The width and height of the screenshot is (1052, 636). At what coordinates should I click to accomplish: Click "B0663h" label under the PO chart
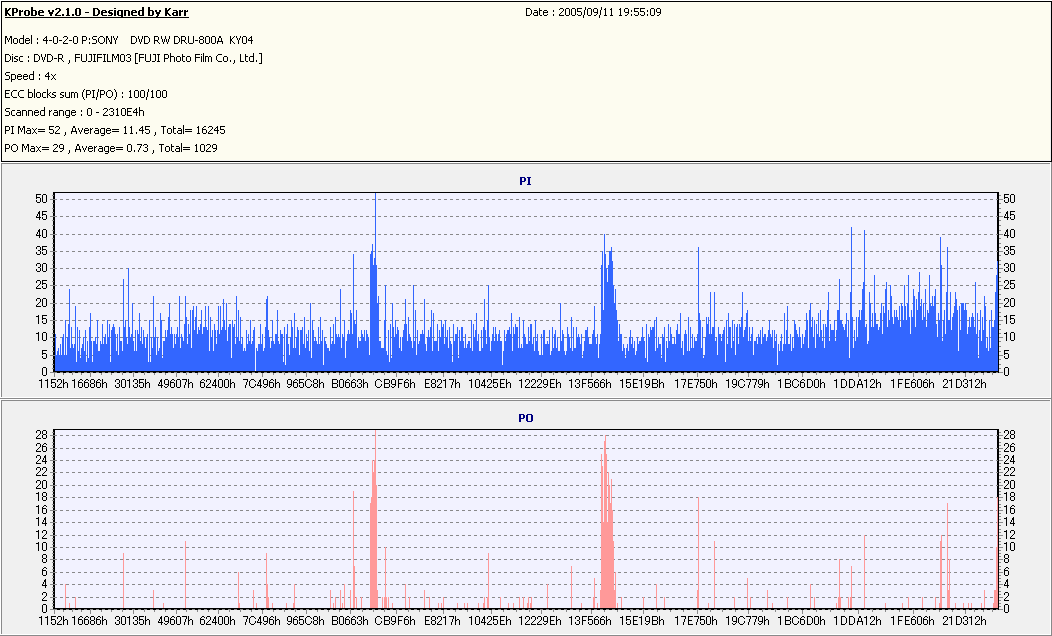(x=350, y=621)
